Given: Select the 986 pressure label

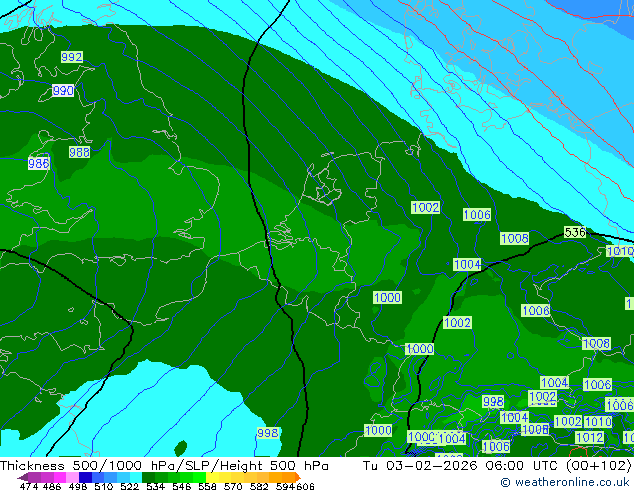Looking at the screenshot, I should [39, 164].
